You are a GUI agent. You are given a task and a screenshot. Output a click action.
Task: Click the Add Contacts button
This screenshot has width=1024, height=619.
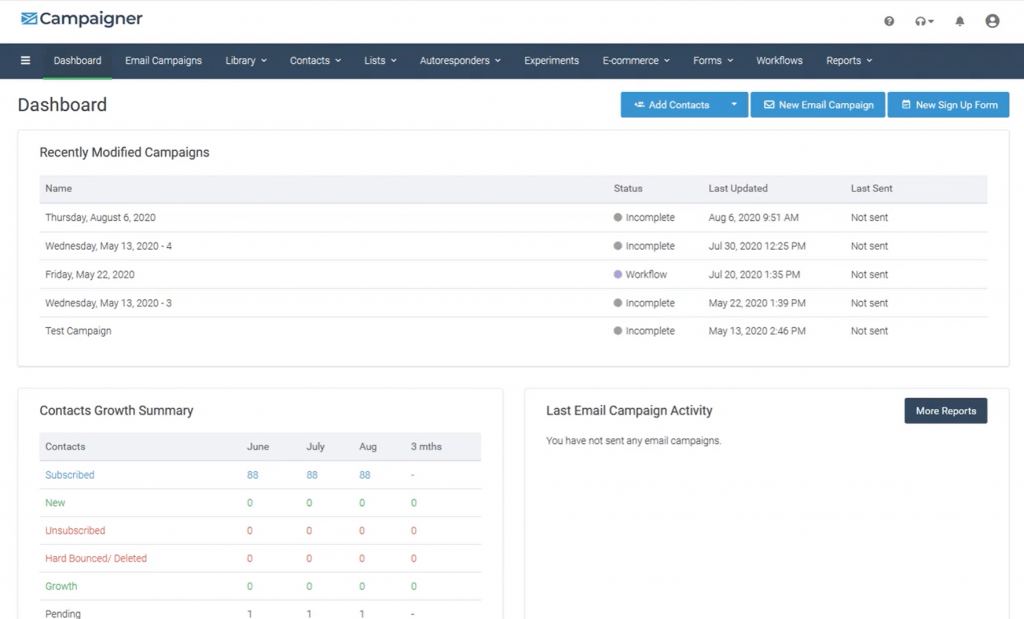click(671, 105)
